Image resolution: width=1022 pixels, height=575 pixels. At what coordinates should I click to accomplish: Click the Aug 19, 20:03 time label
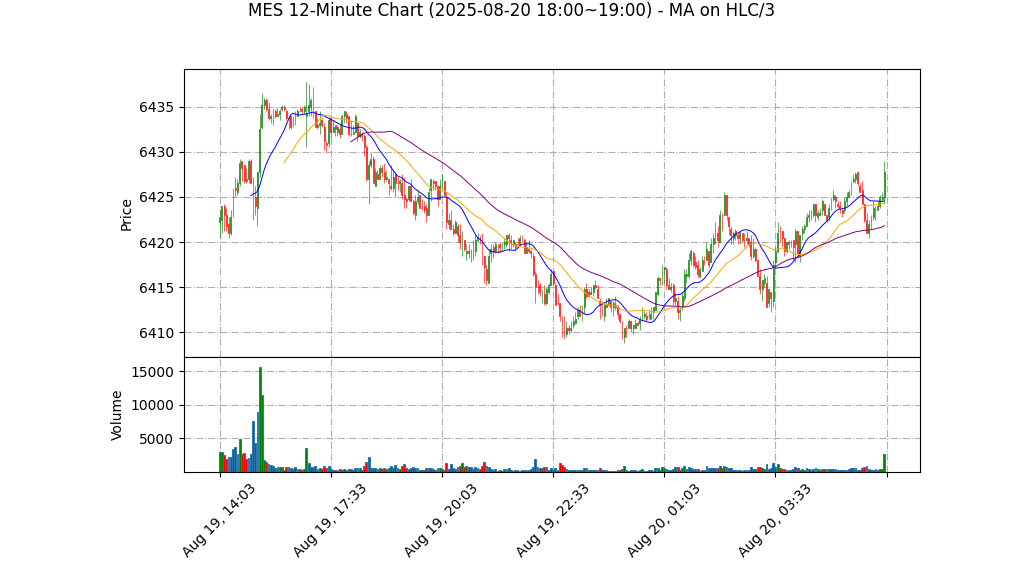pyautogui.click(x=441, y=521)
